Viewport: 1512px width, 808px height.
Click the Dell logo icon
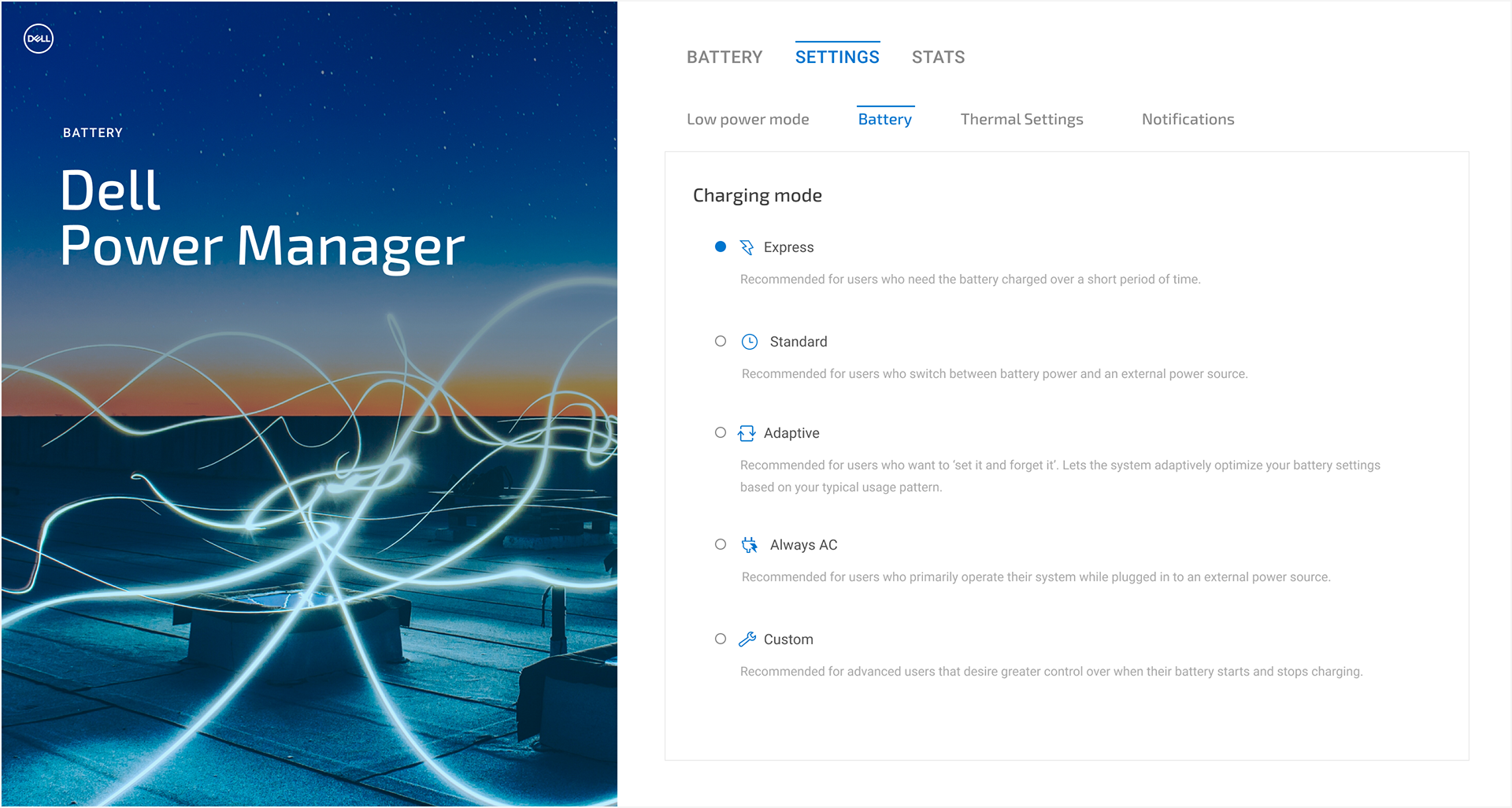(x=39, y=39)
